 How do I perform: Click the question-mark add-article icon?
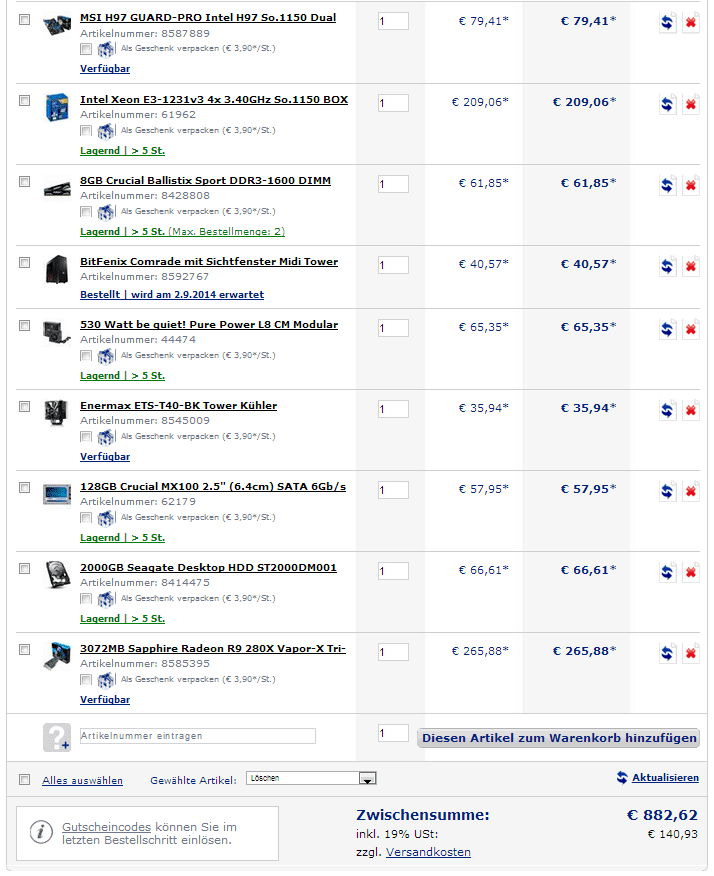57,737
